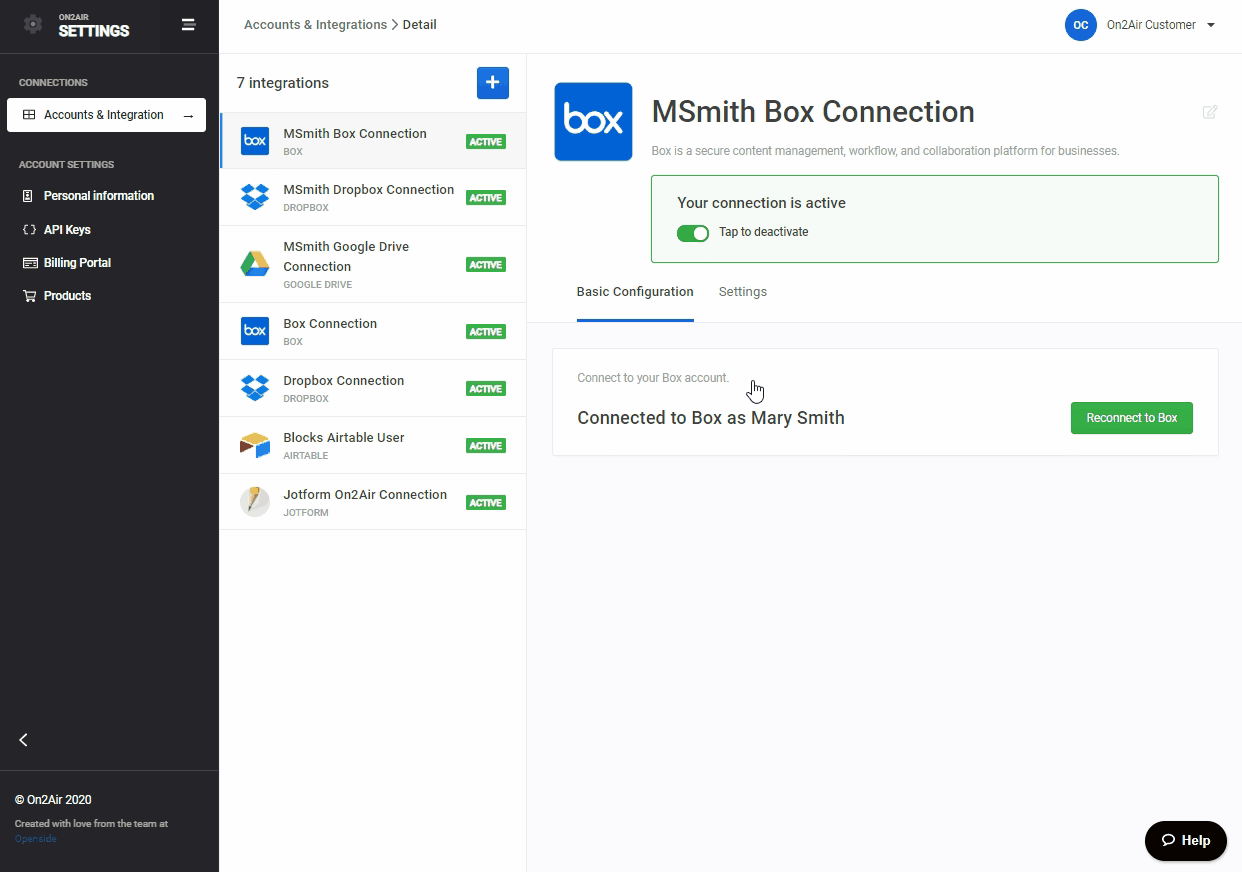1242x872 pixels.
Task: Click the Jotform On2Air Connection icon
Action: pyautogui.click(x=255, y=502)
